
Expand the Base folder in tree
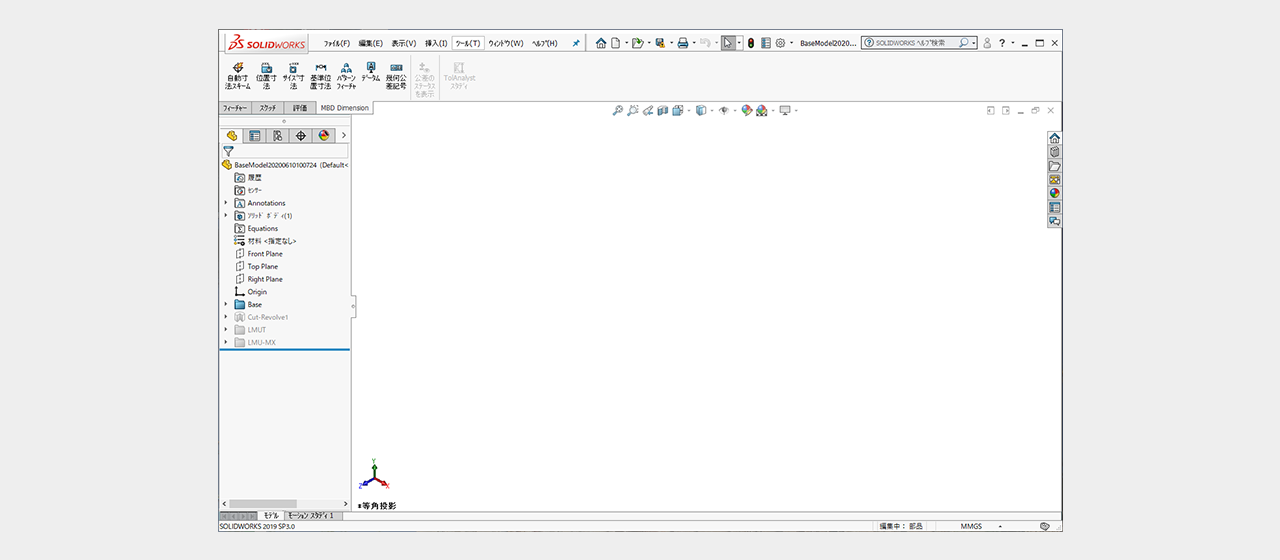(x=226, y=304)
